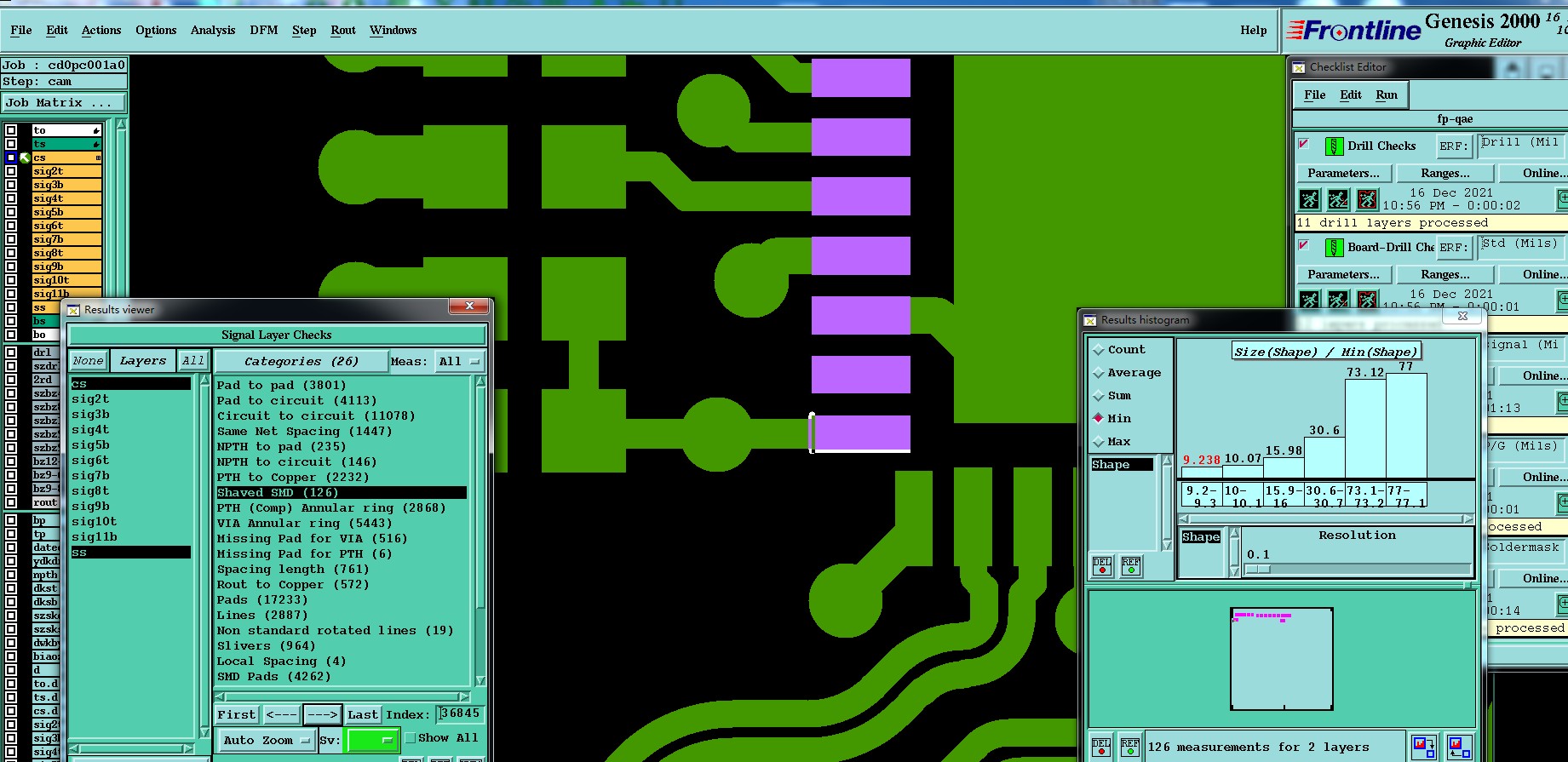
Task: Click the 73.12 histogram bar
Action: [x=1365, y=428]
